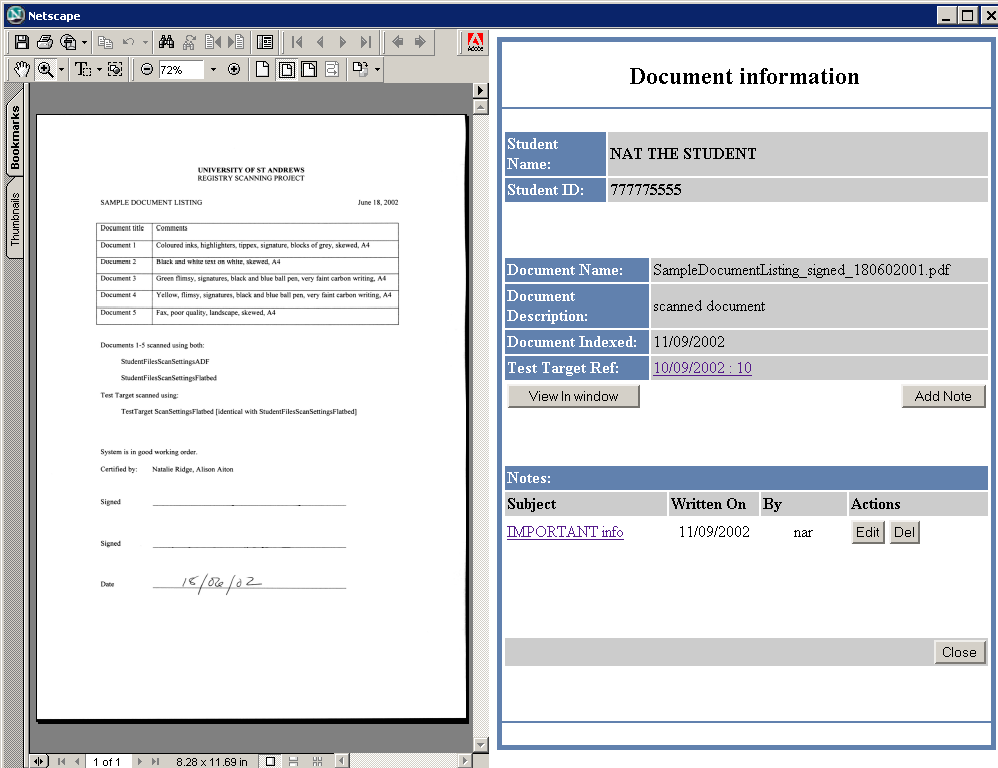The width and height of the screenshot is (998, 768).
Task: Click the Print icon in toolbar
Action: [45, 42]
